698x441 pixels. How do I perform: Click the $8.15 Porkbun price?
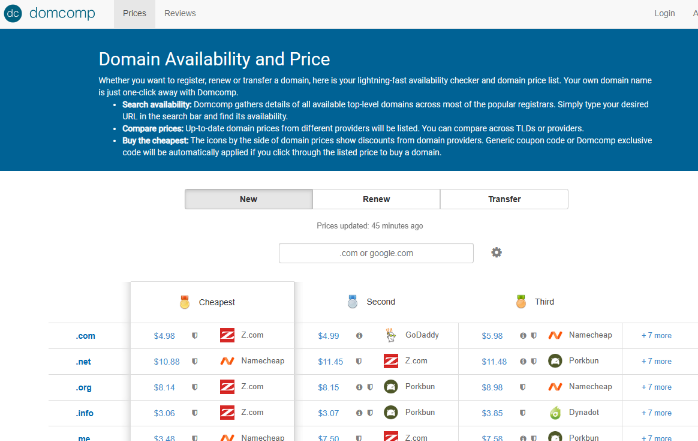(329, 388)
